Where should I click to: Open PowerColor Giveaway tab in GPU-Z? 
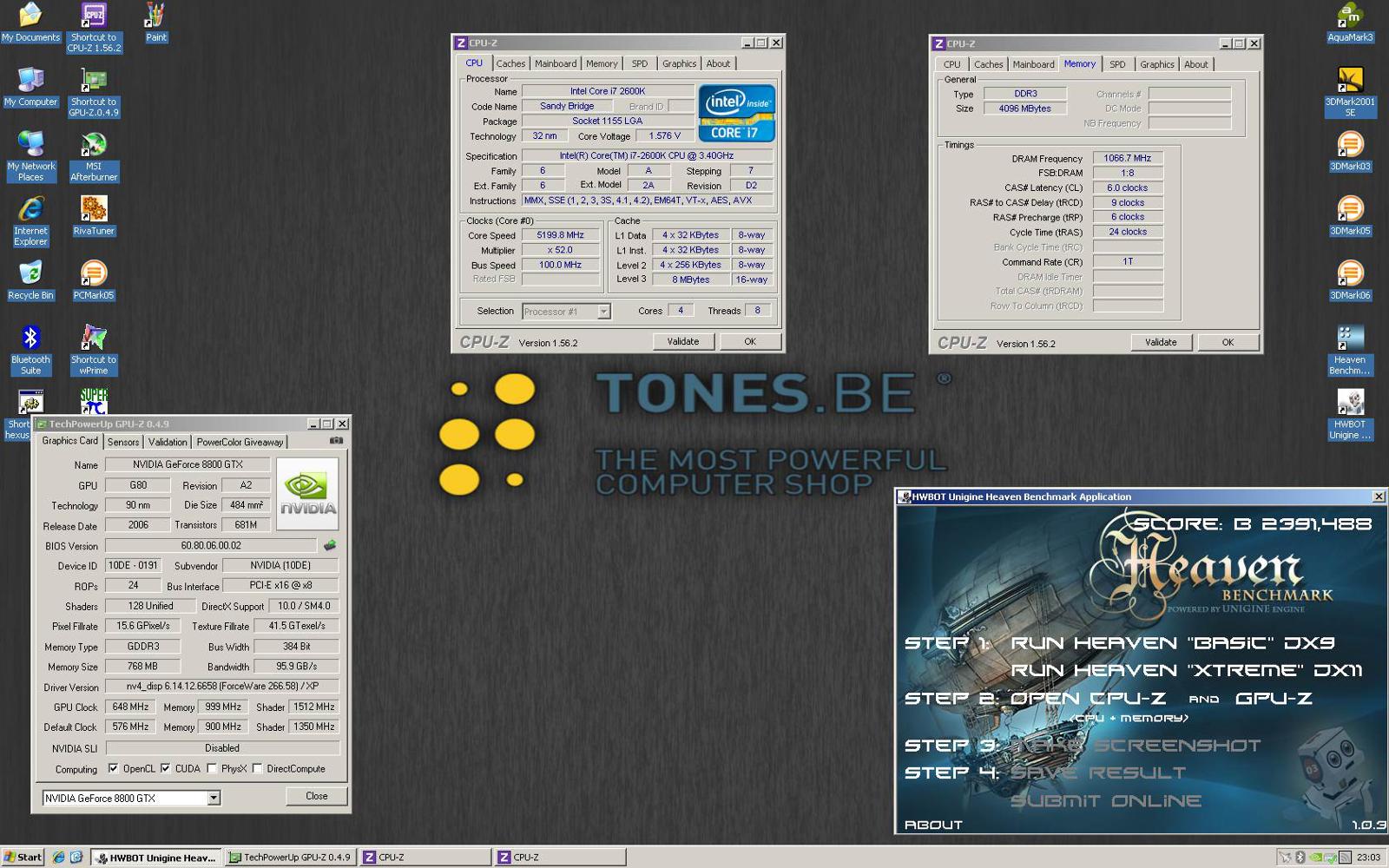coord(240,442)
